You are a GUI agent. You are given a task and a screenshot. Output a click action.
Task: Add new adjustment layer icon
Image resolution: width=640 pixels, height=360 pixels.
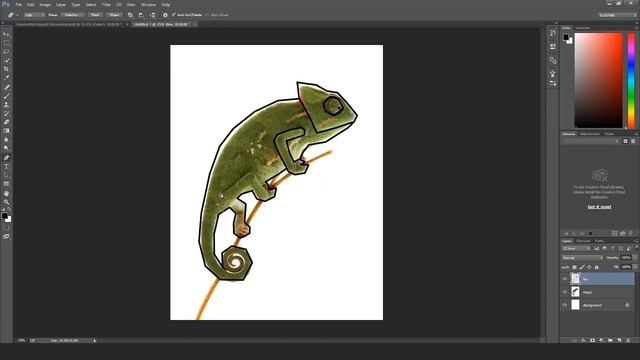(601, 340)
